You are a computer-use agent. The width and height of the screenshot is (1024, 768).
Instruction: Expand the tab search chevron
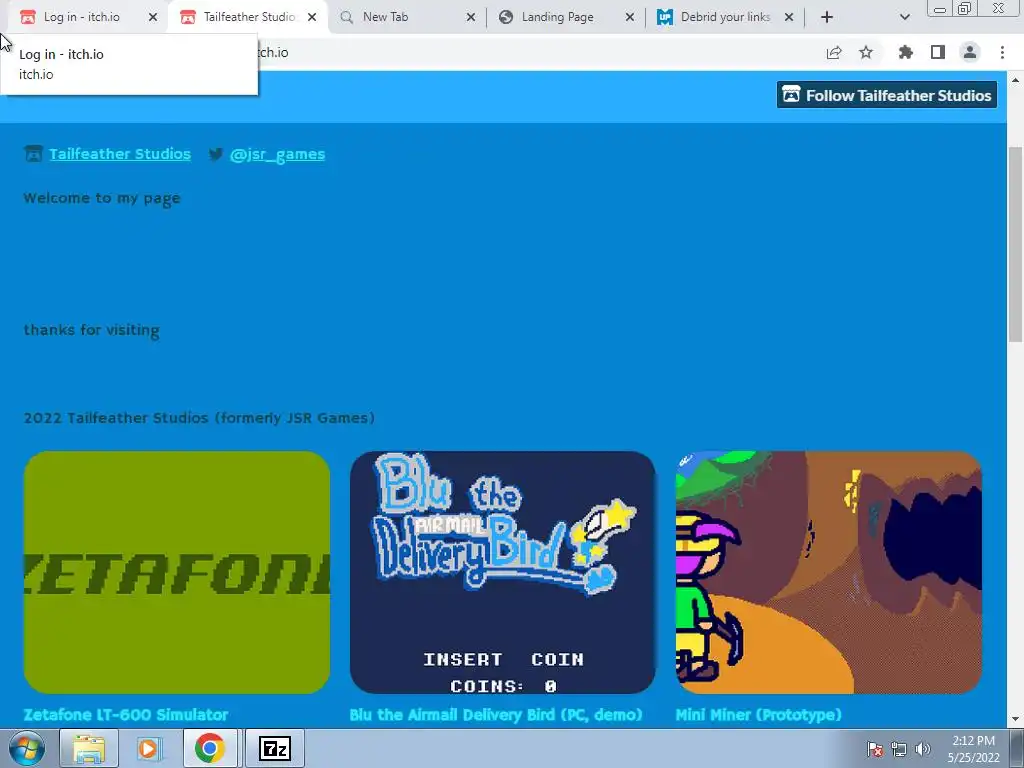904,17
